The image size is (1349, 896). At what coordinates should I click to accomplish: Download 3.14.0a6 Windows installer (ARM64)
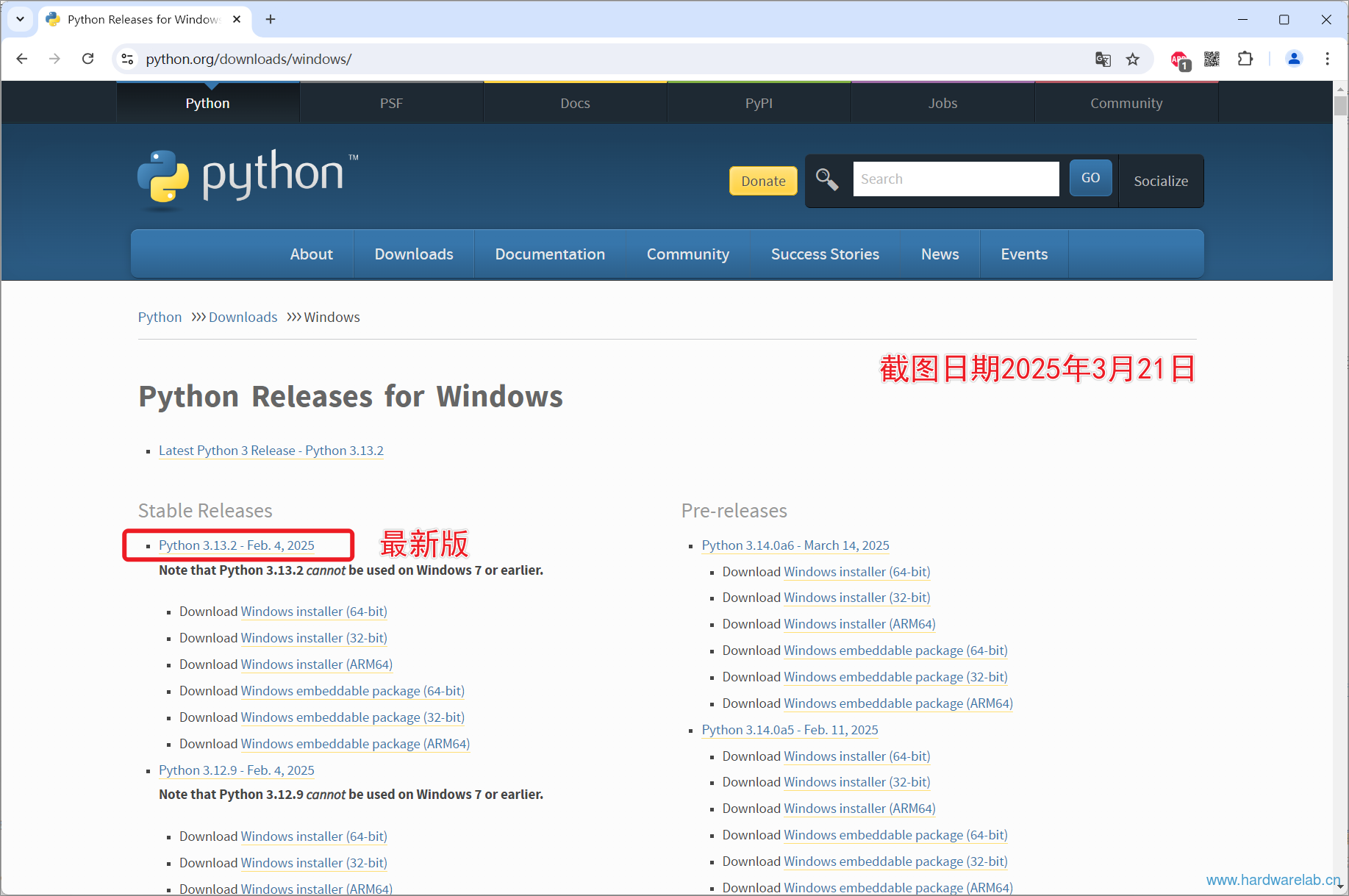coord(859,624)
